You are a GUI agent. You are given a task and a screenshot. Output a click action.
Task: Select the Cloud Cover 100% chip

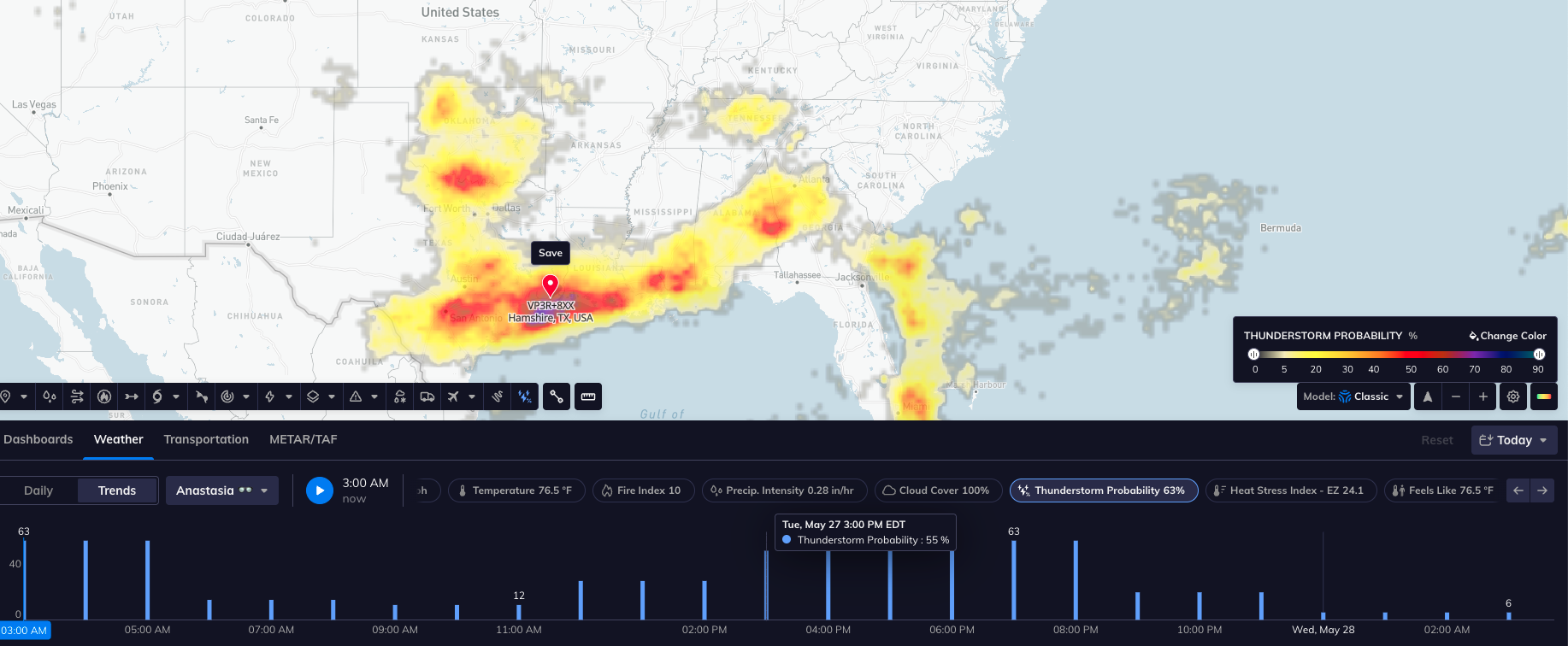(938, 490)
